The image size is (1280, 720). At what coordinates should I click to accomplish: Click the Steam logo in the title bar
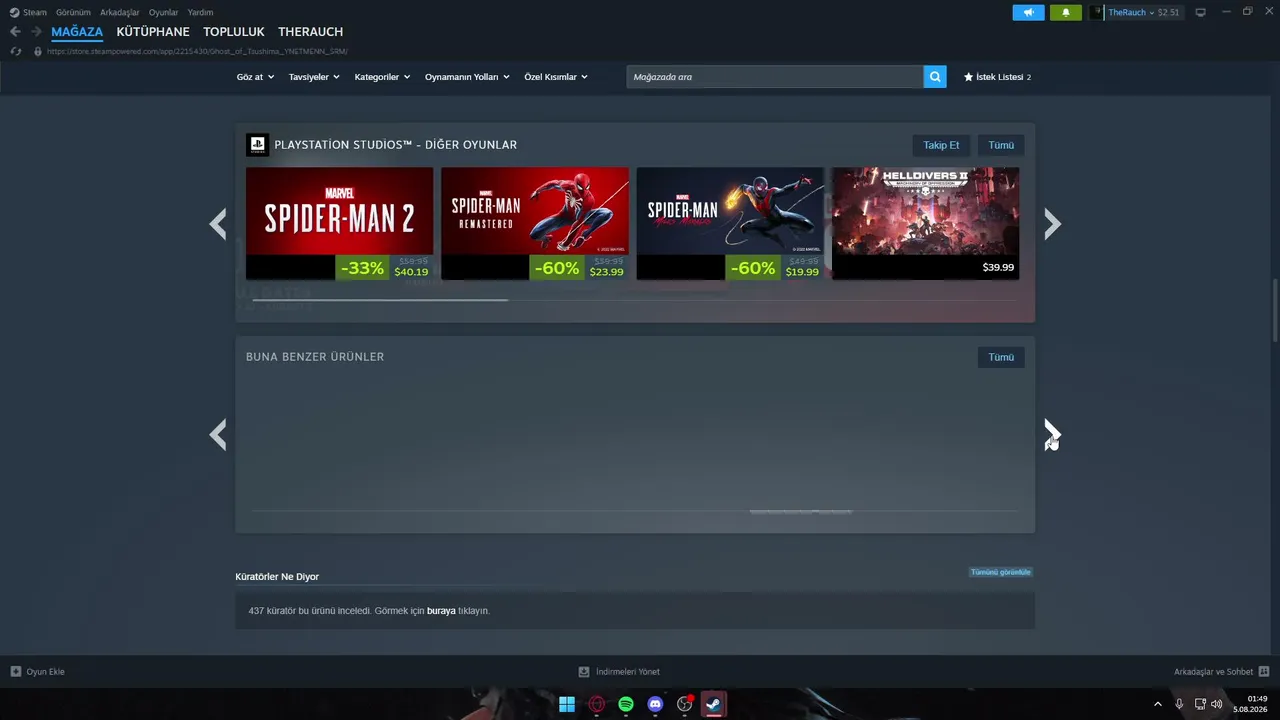tap(14, 12)
